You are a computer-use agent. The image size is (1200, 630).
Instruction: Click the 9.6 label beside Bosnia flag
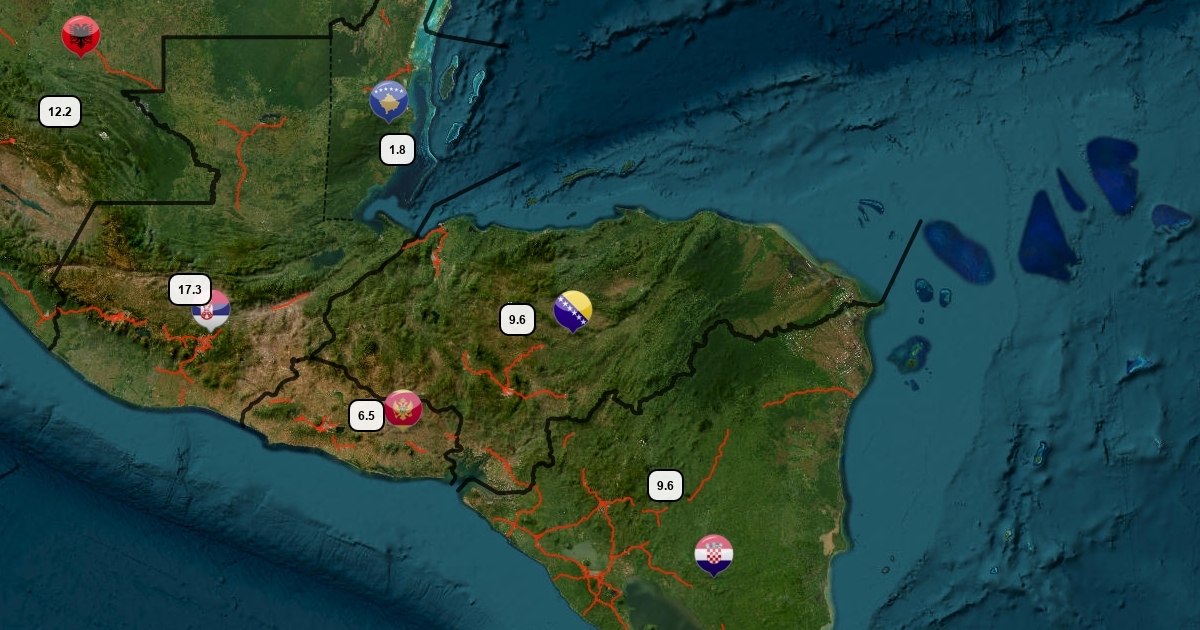(x=517, y=320)
